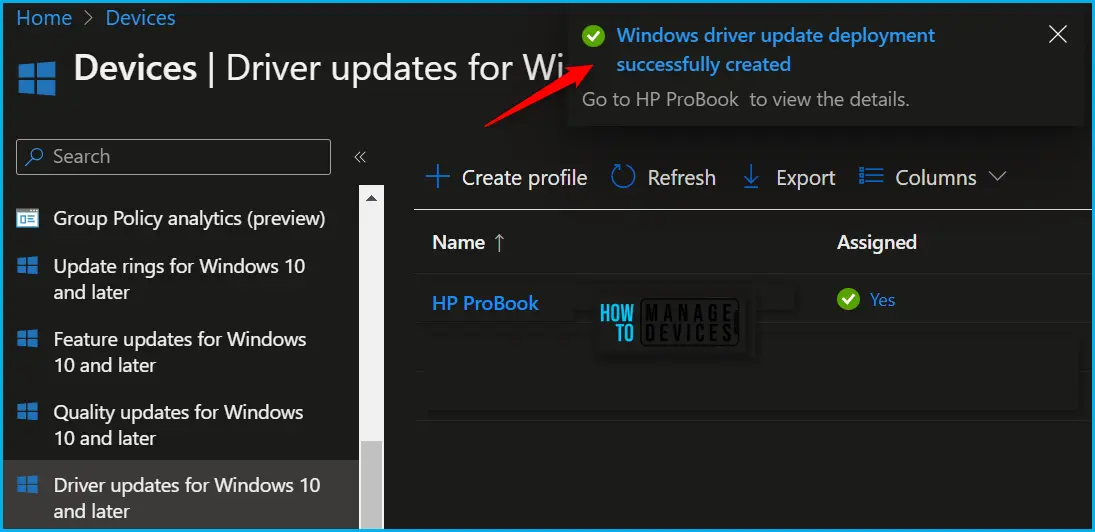
Task: Open the Columns dropdown
Action: tap(932, 177)
